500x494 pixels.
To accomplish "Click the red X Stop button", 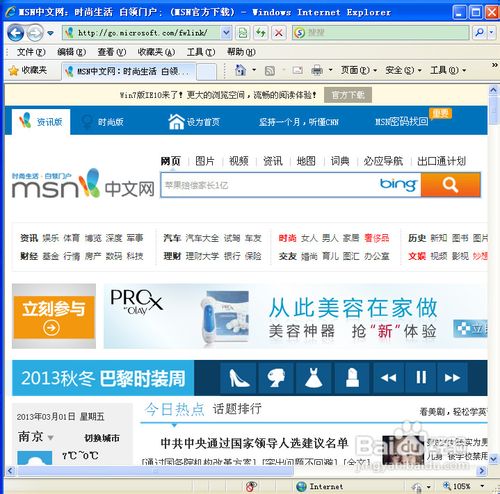I will [x=279, y=33].
